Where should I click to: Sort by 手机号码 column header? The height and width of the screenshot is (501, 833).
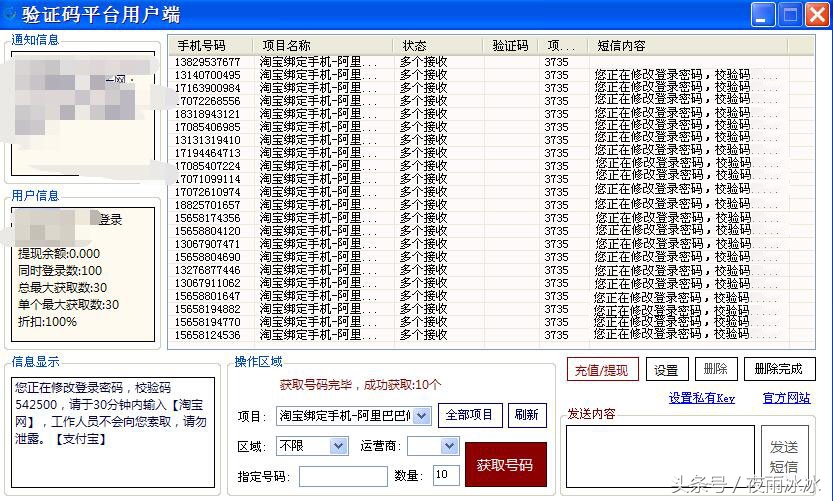(x=210, y=46)
